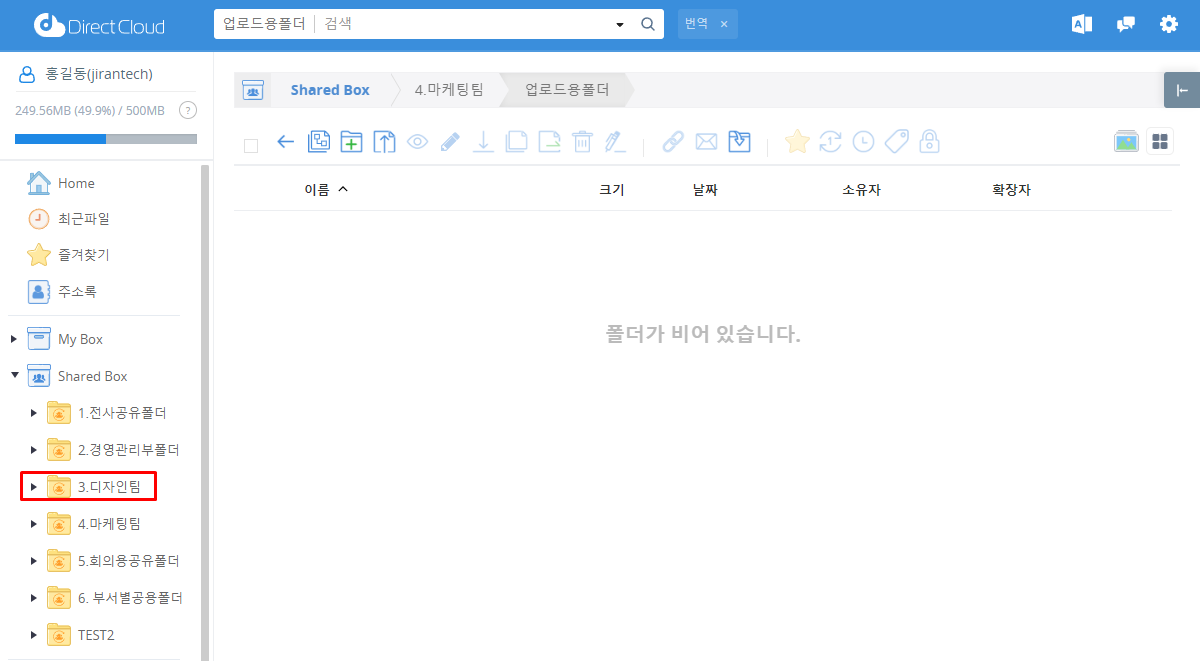
Task: Click the star favorite icon in toolbar
Action: point(796,142)
